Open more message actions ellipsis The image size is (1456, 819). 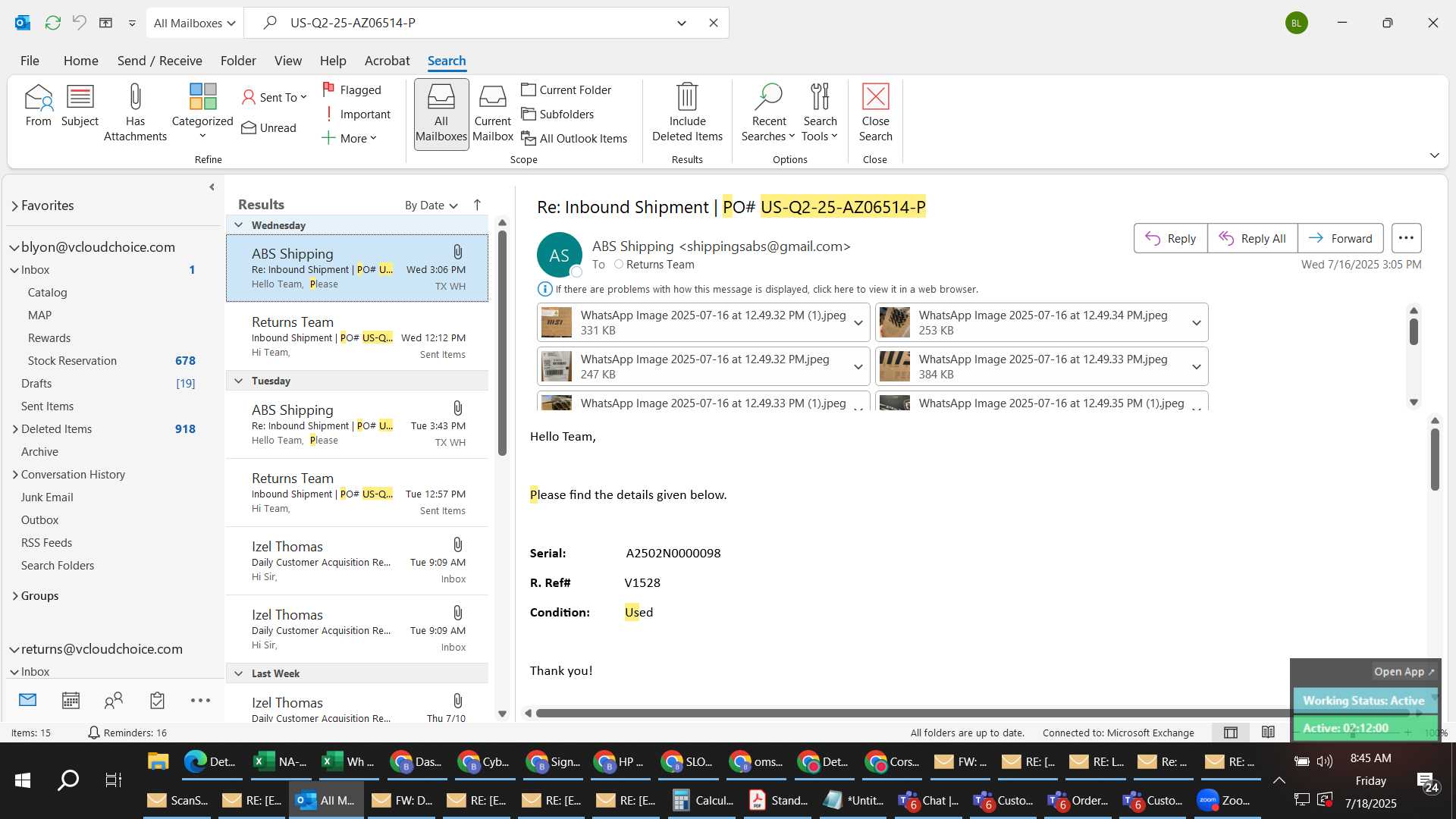point(1406,238)
